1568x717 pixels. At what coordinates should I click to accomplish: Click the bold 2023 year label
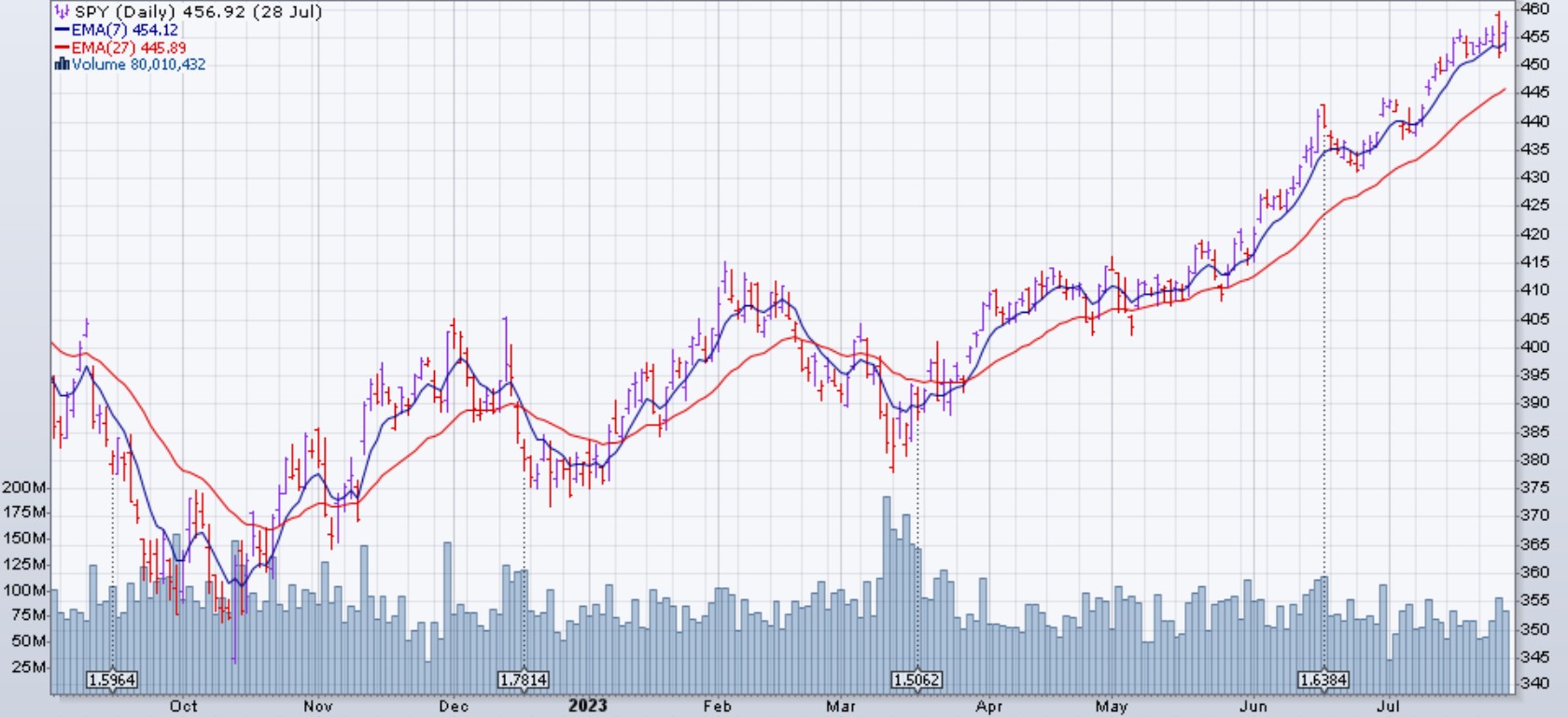click(587, 706)
